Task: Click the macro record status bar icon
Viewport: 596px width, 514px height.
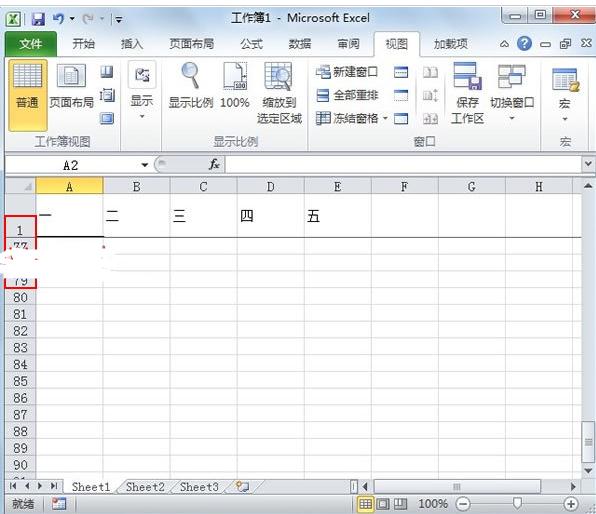Action: pyautogui.click(x=59, y=504)
